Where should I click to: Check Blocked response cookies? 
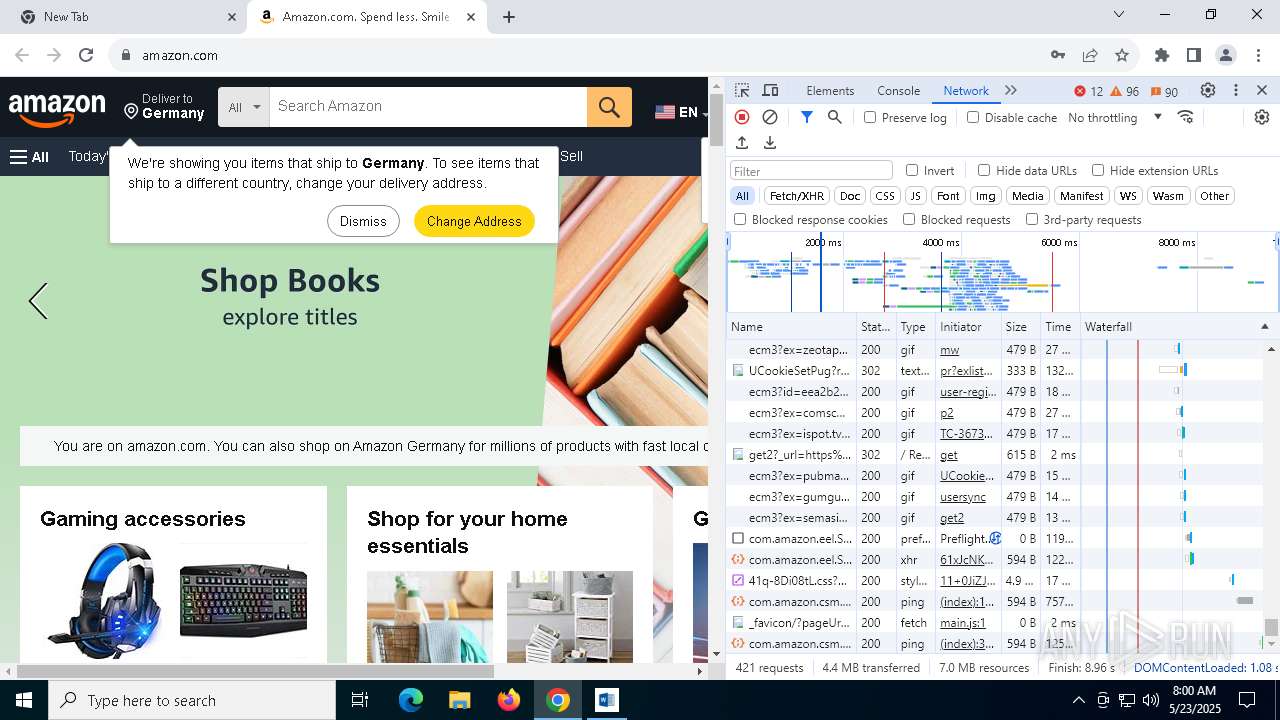pyautogui.click(x=740, y=219)
